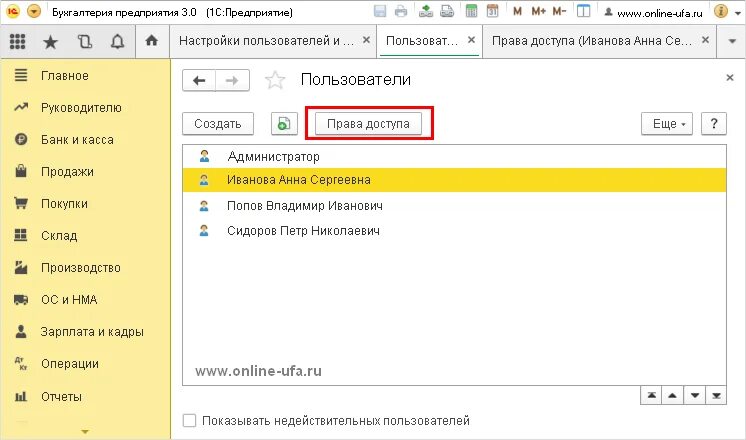This screenshot has width=746, height=440.
Task: Expand the open tabs list dropdown arrow
Action: pos(732,41)
